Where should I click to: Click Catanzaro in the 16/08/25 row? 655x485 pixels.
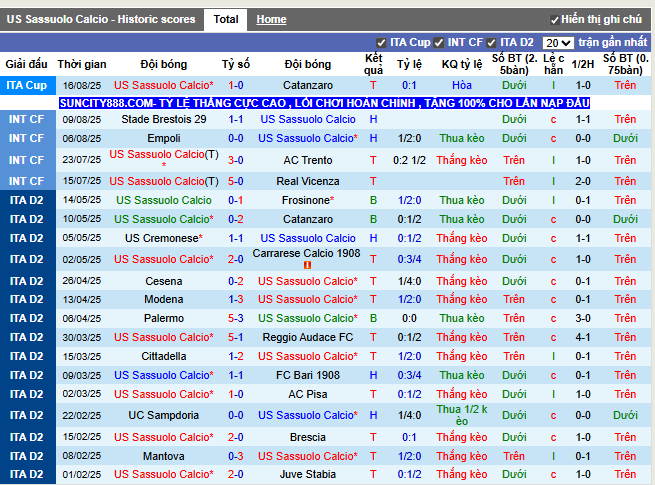click(x=308, y=86)
